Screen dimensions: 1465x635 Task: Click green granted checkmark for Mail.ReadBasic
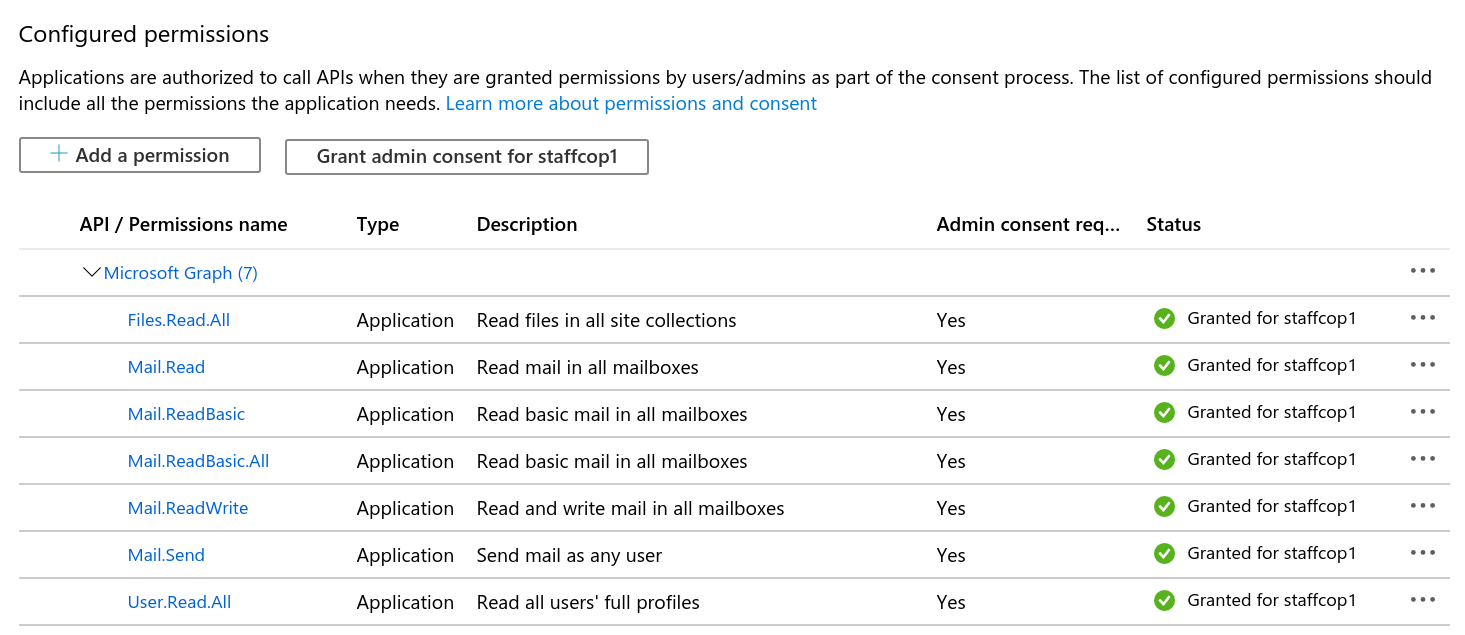tap(1163, 413)
